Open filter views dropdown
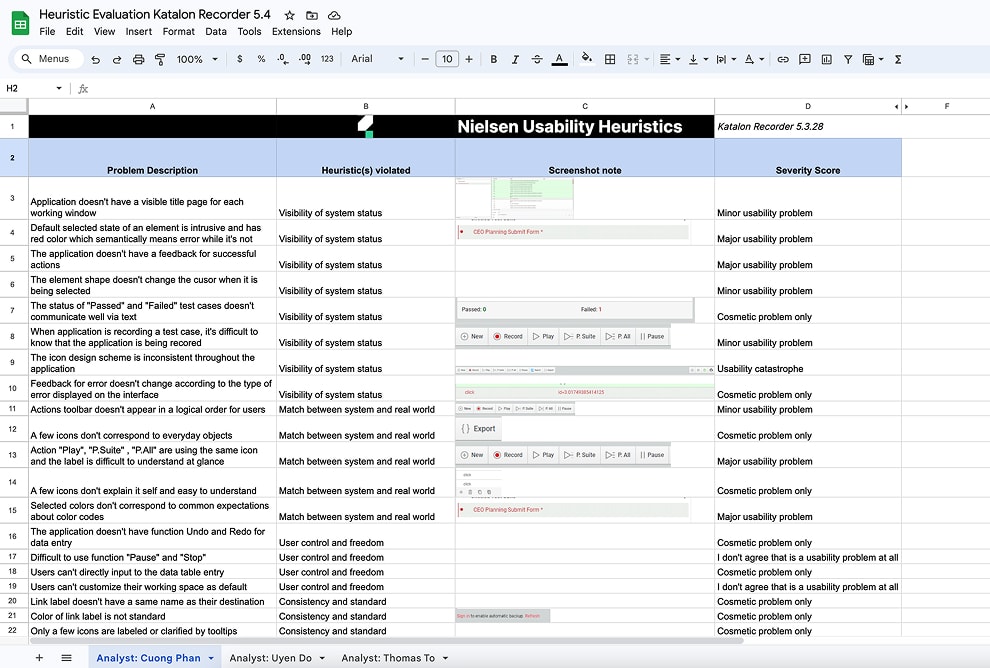The width and height of the screenshot is (990, 668). pyautogui.click(x=881, y=59)
